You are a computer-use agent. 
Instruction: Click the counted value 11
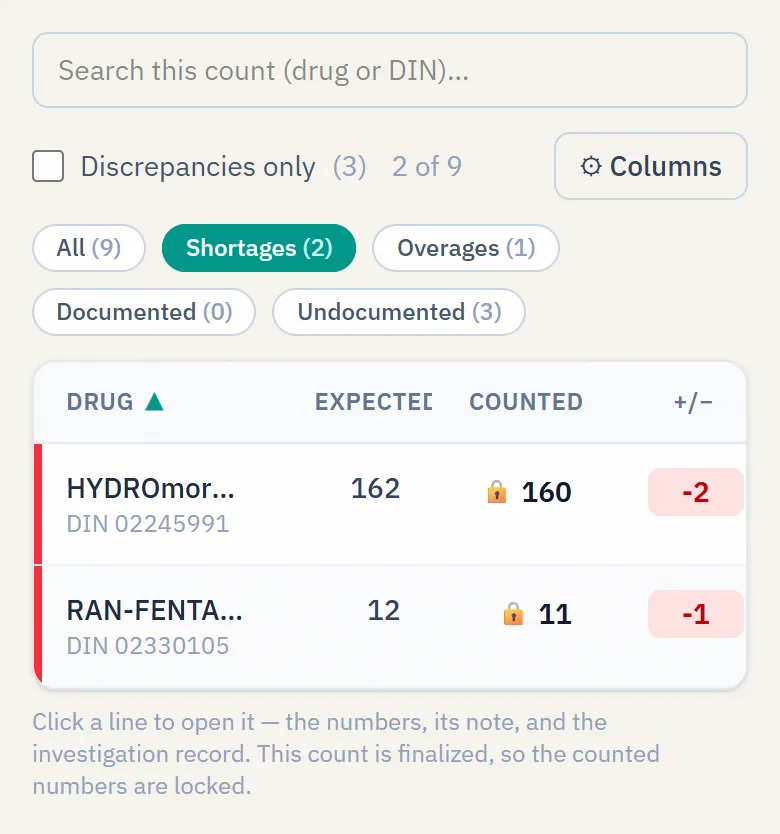555,614
